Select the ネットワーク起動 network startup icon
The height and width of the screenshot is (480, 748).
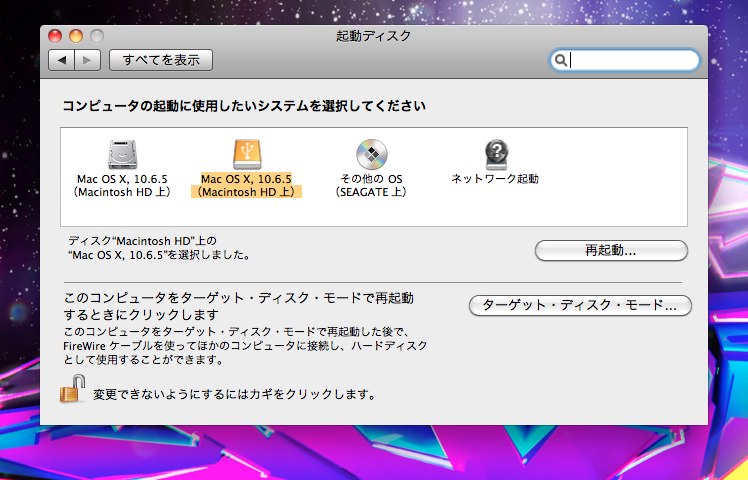tap(496, 154)
